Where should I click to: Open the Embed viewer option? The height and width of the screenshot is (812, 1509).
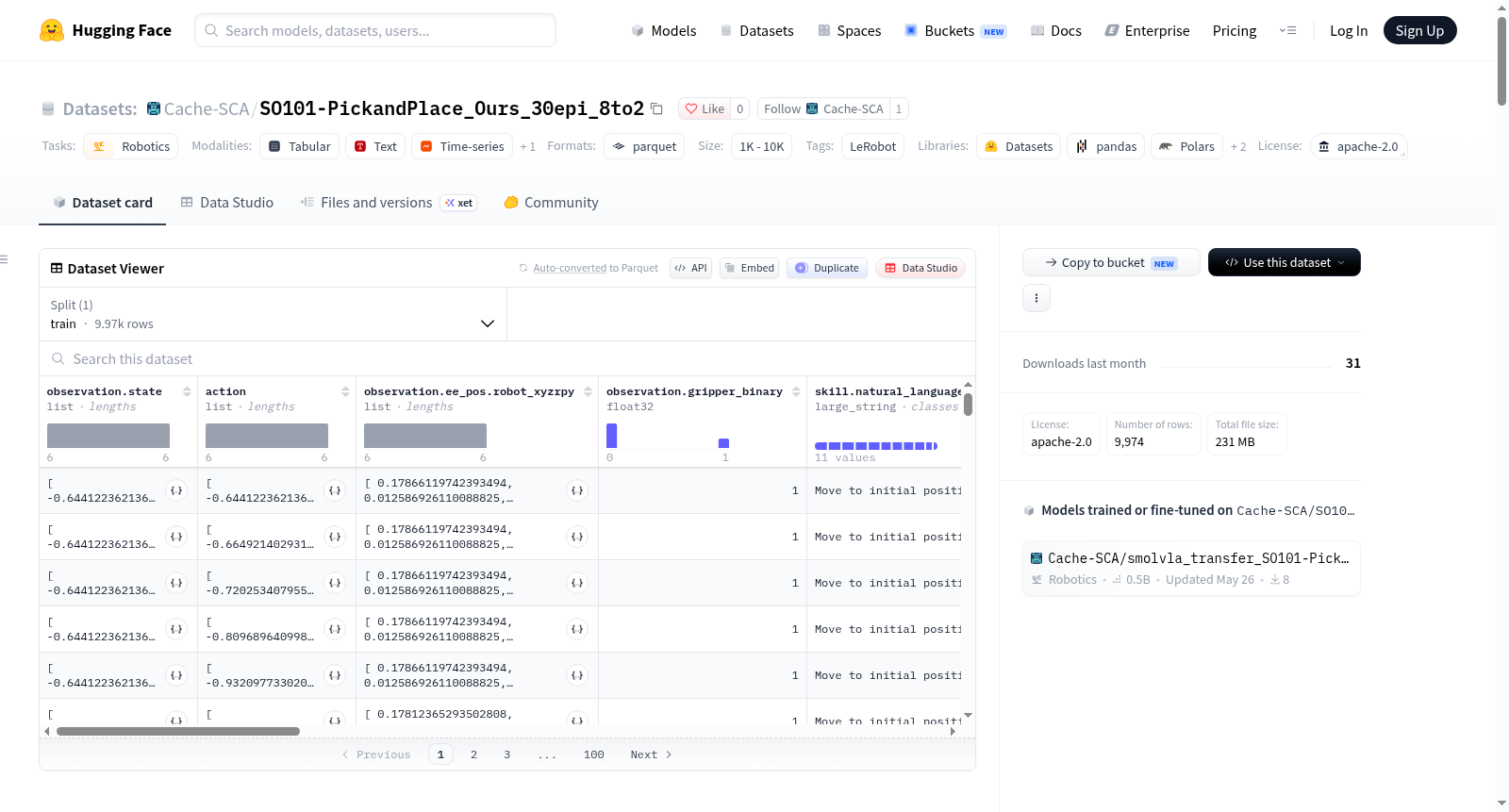click(750, 268)
